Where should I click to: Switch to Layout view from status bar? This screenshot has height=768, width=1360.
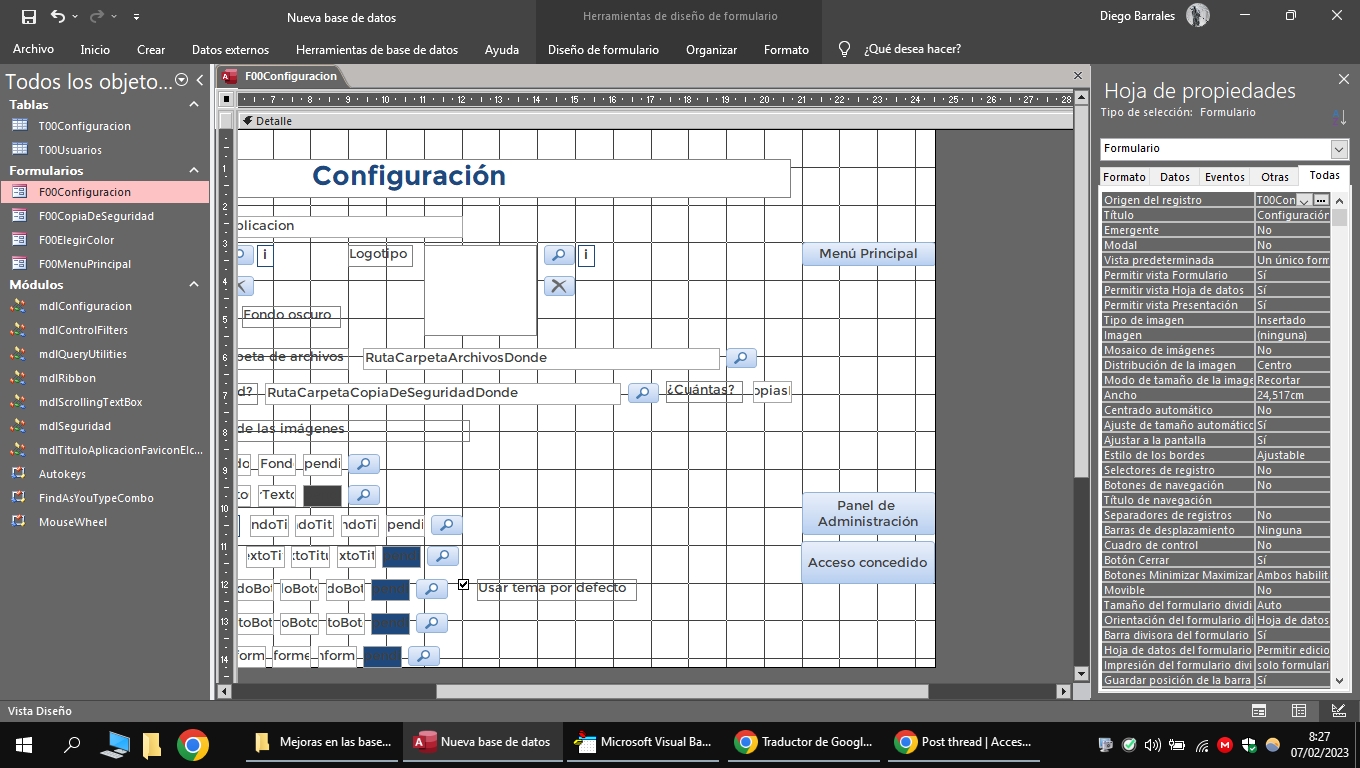click(x=1299, y=711)
